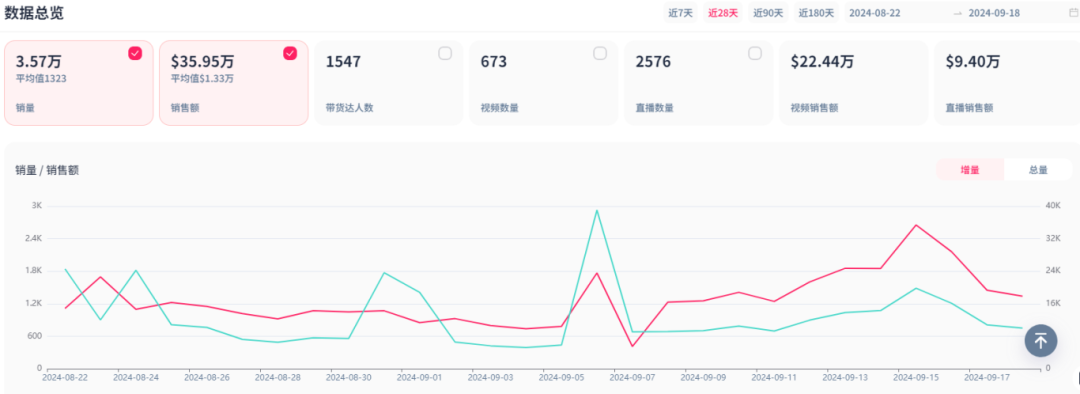The image size is (1080, 394).
Task: Click the 2024-09-09 x-axis label
Action: pyautogui.click(x=703, y=377)
